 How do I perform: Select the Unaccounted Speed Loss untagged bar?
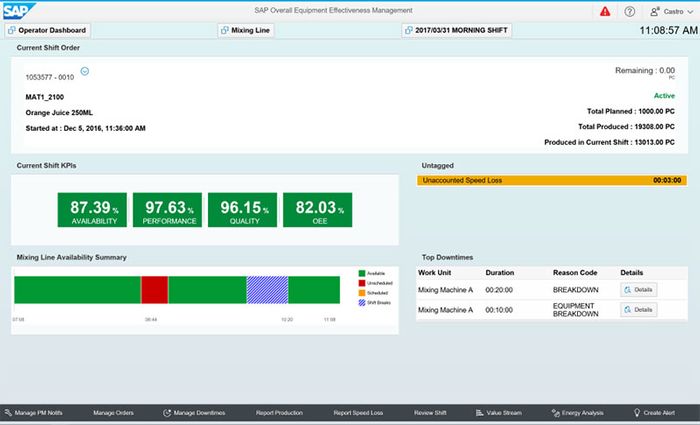[552, 180]
